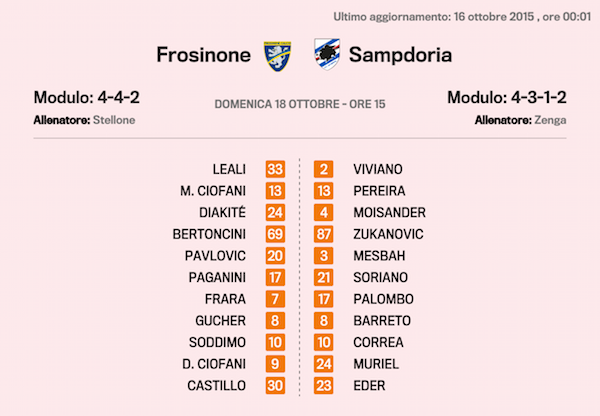600x416 pixels.
Task: Click Frosinone coach name Stellone
Action: click(114, 120)
